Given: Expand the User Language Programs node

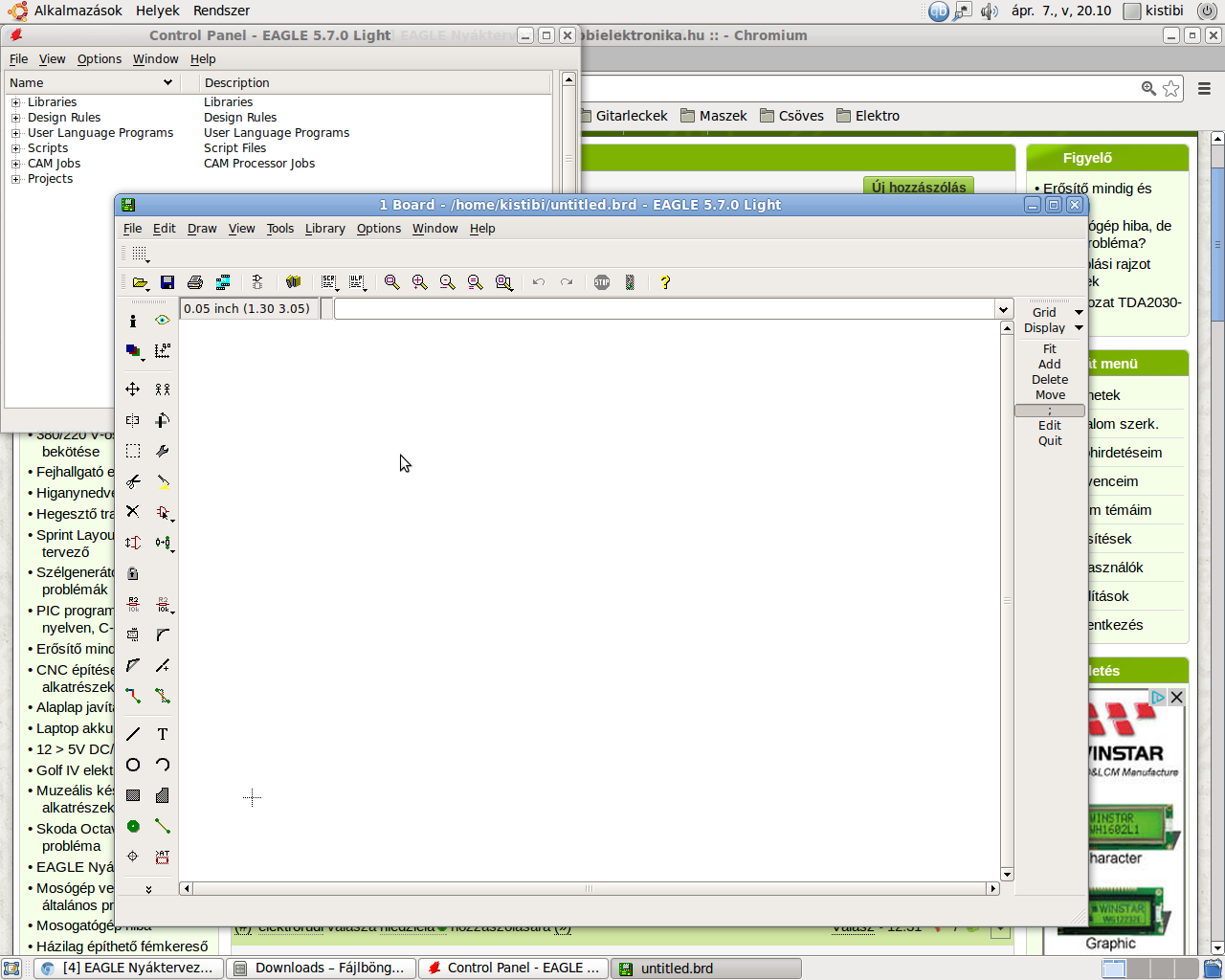Looking at the screenshot, I should 15,133.
